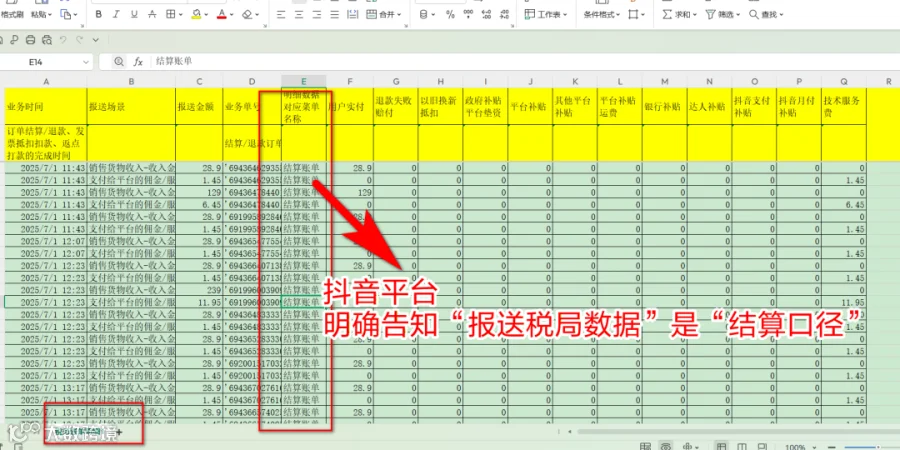Apply the yellow fill color

196,14
